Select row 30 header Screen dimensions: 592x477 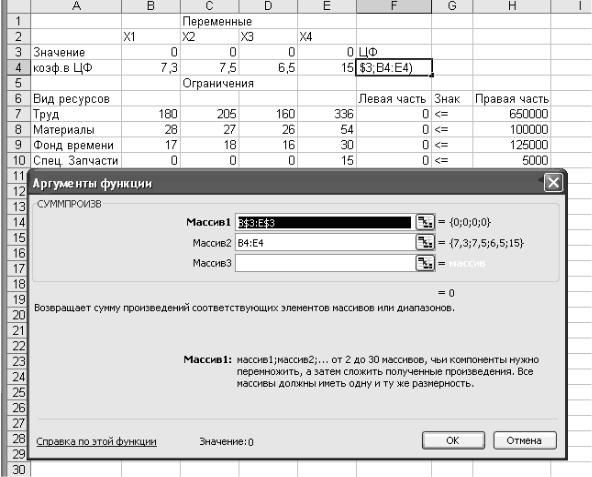[19, 469]
